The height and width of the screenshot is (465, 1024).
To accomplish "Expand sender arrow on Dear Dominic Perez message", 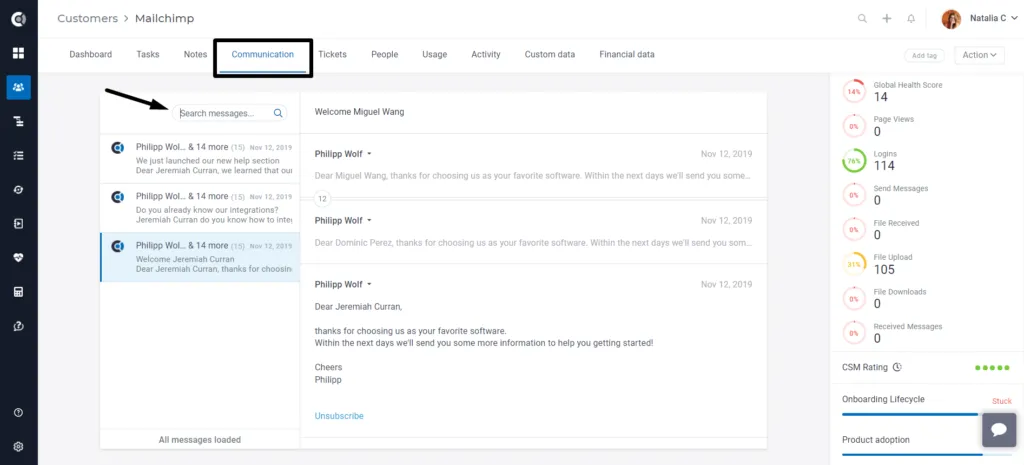I will (x=369, y=221).
